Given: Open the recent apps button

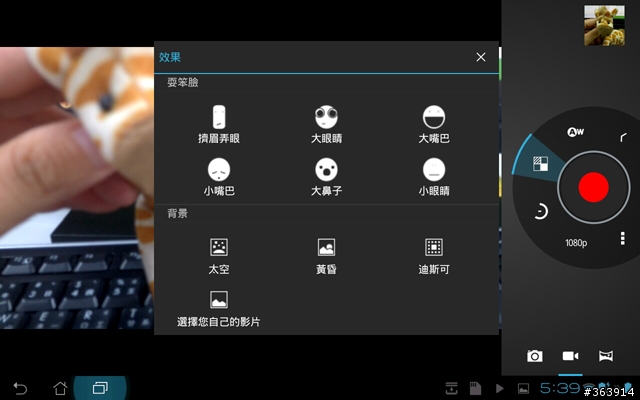Looking at the screenshot, I should (100, 388).
